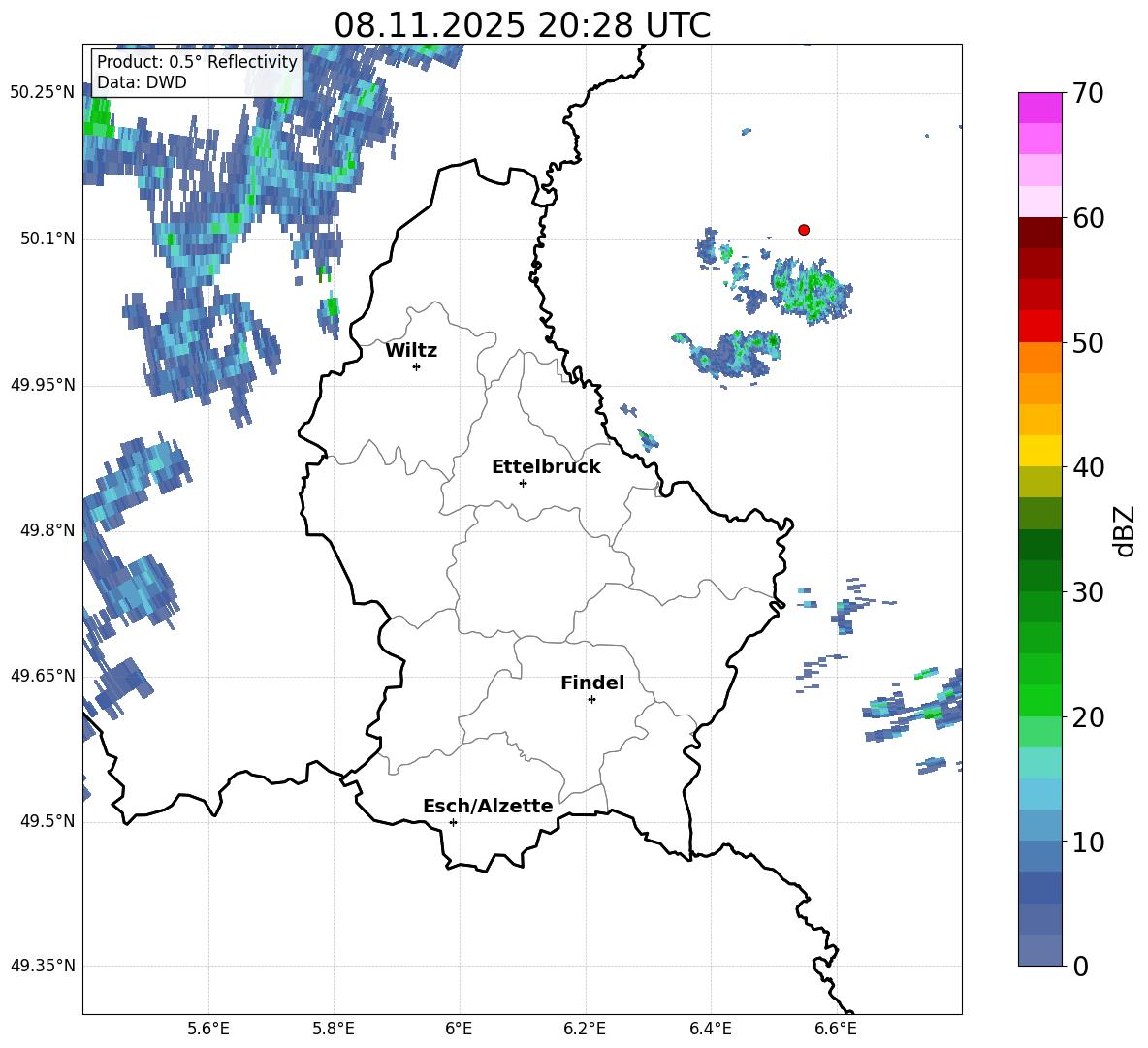The height and width of the screenshot is (1048, 1148).
Task: Click the Ettelbruck station cross marker
Action: pos(523,483)
